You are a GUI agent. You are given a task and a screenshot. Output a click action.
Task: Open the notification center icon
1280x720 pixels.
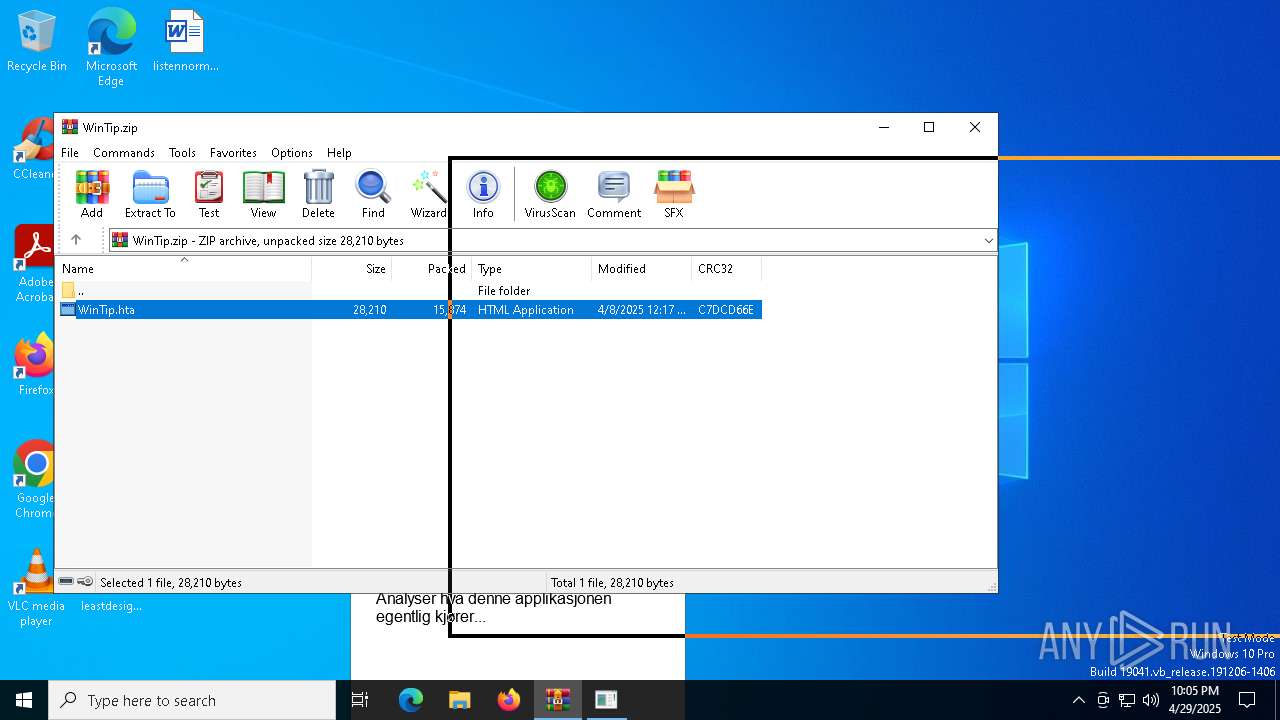click(1247, 700)
